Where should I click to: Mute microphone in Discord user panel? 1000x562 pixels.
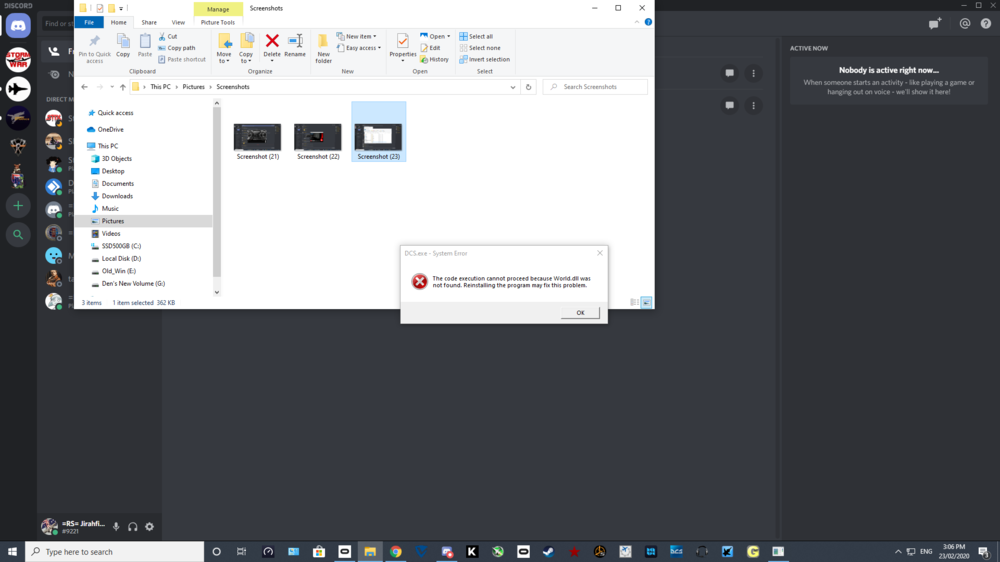(116, 527)
